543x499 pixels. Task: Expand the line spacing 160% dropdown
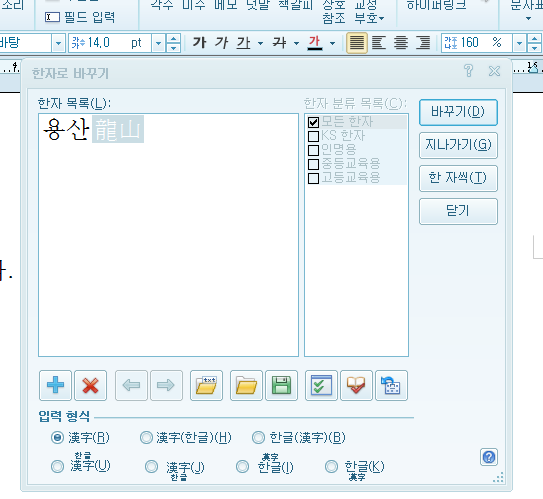tap(519, 43)
